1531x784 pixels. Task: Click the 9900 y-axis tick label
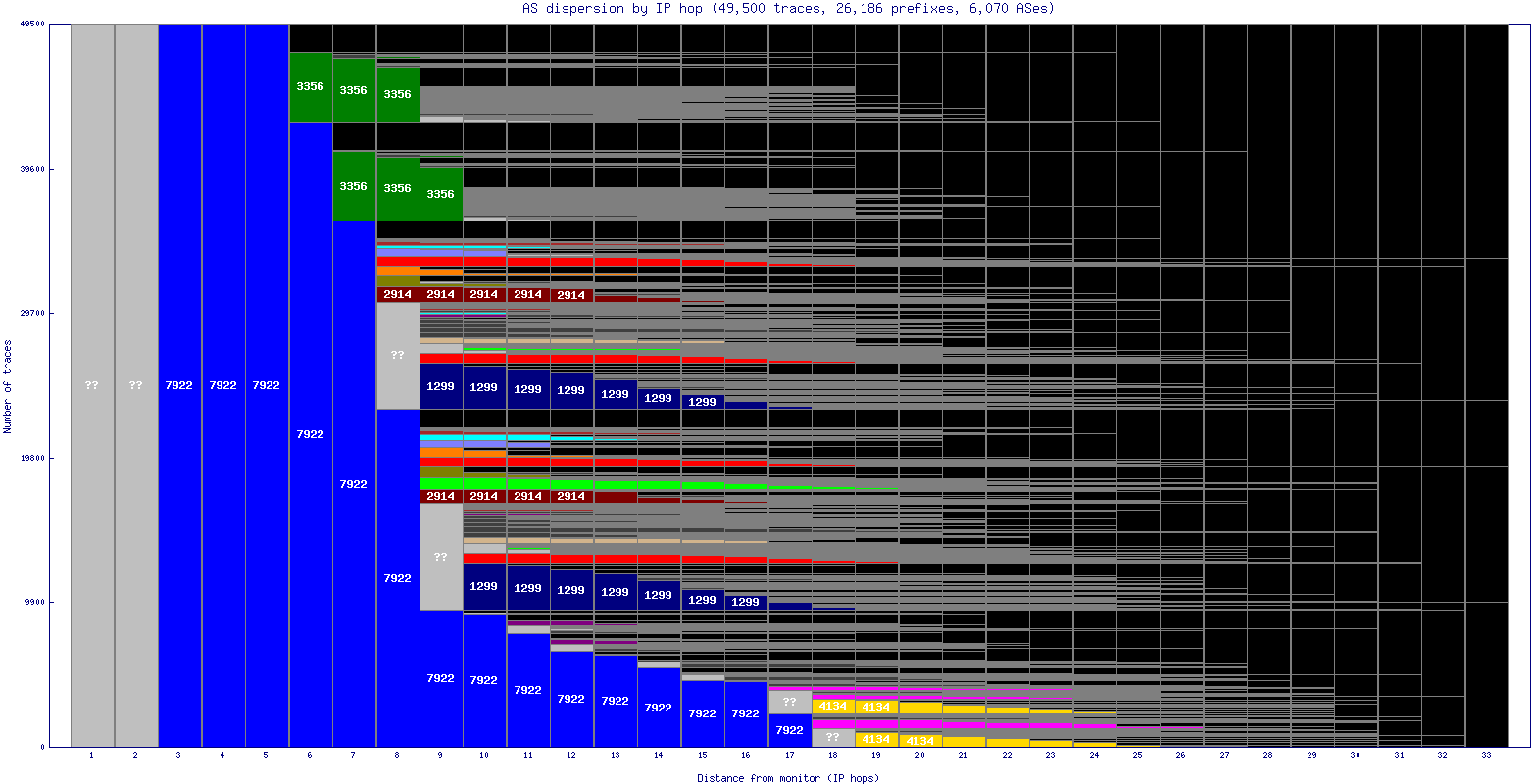pos(33,602)
